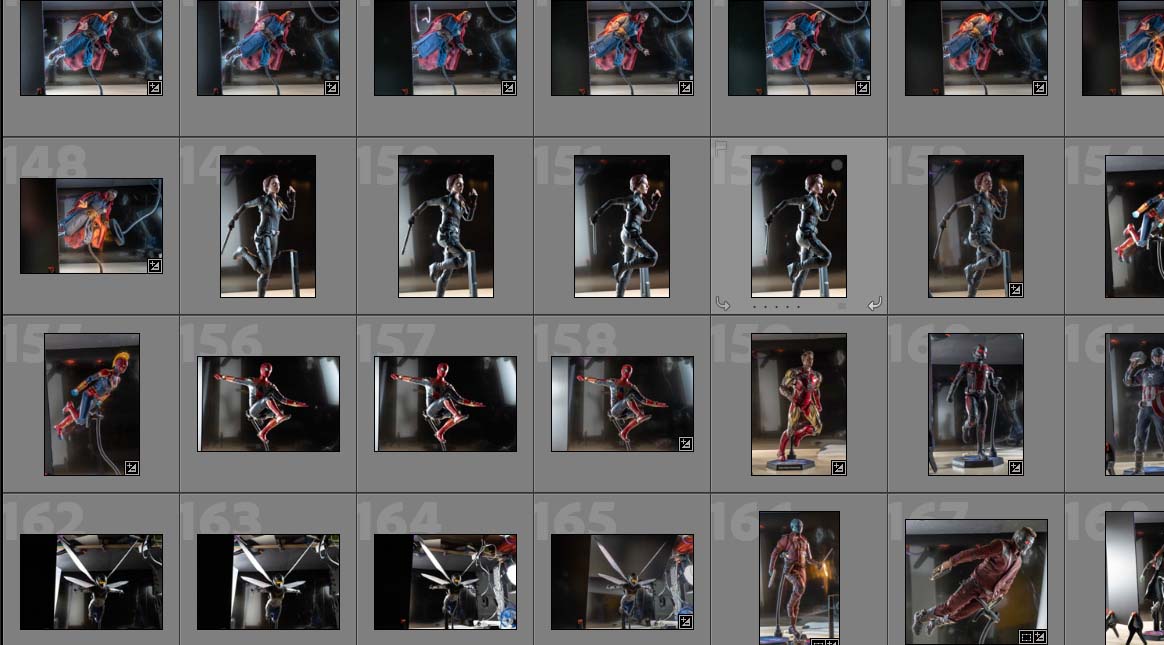Select Spider-Man thumbnail 156

(x=269, y=404)
